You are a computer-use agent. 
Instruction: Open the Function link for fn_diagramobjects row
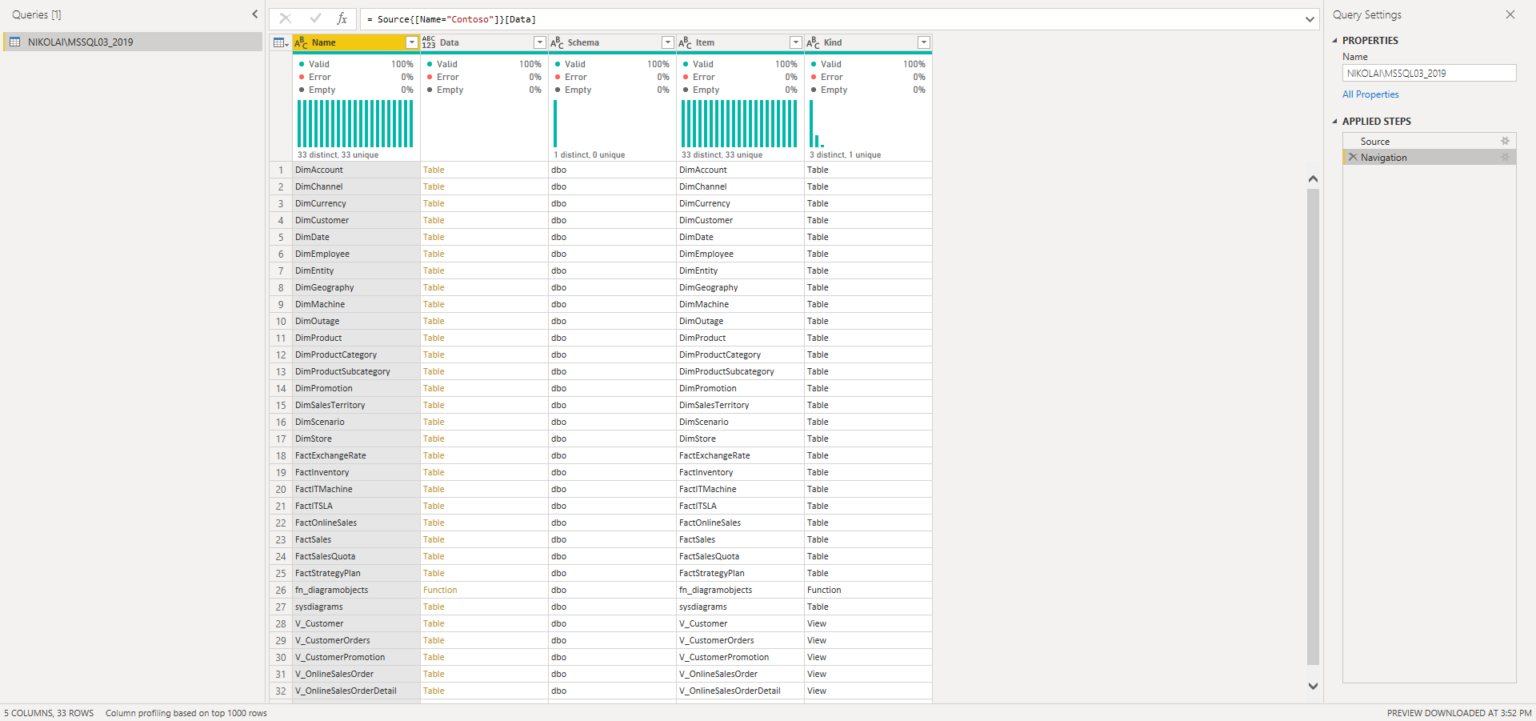tap(440, 590)
